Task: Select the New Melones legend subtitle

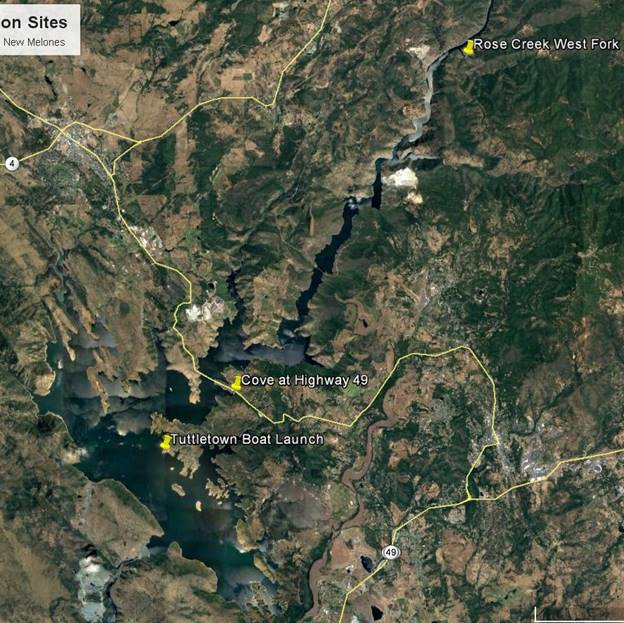Action: [34, 42]
